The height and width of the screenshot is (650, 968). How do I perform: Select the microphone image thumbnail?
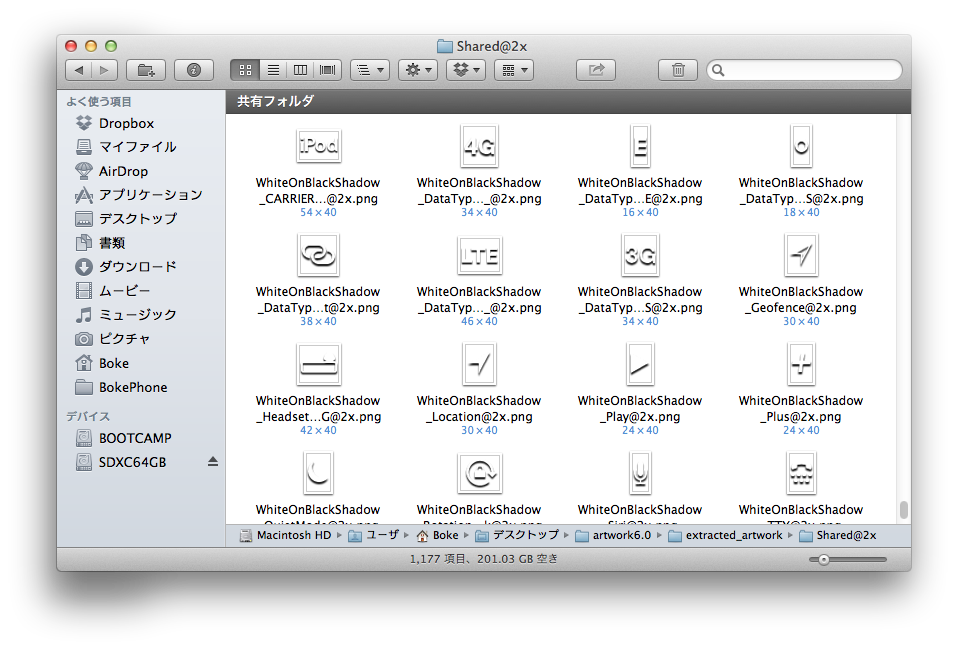pos(640,473)
